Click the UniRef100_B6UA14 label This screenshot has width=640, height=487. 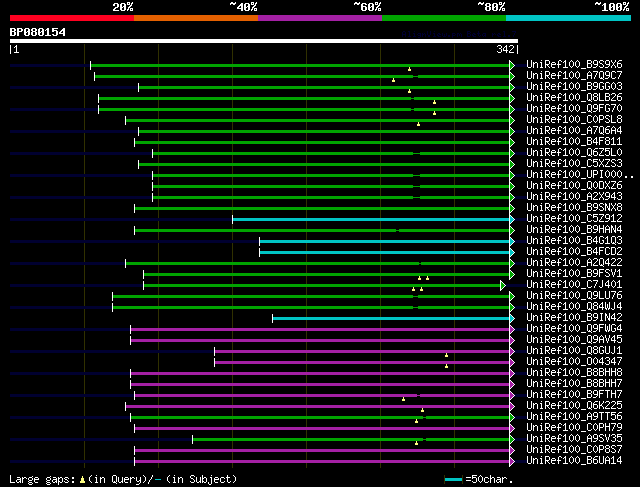coord(574,461)
